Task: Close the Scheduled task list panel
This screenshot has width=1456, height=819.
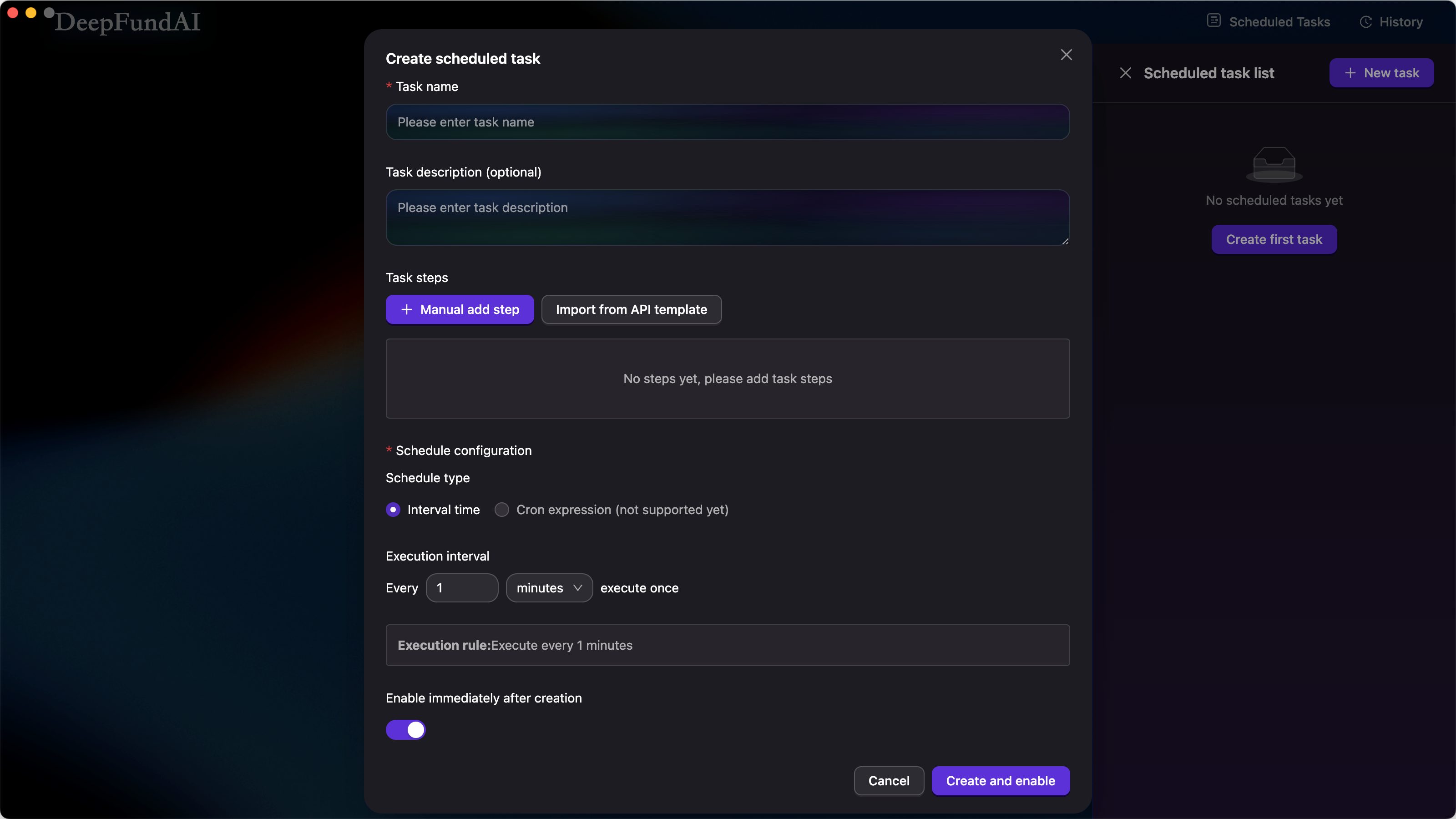Action: [1125, 73]
